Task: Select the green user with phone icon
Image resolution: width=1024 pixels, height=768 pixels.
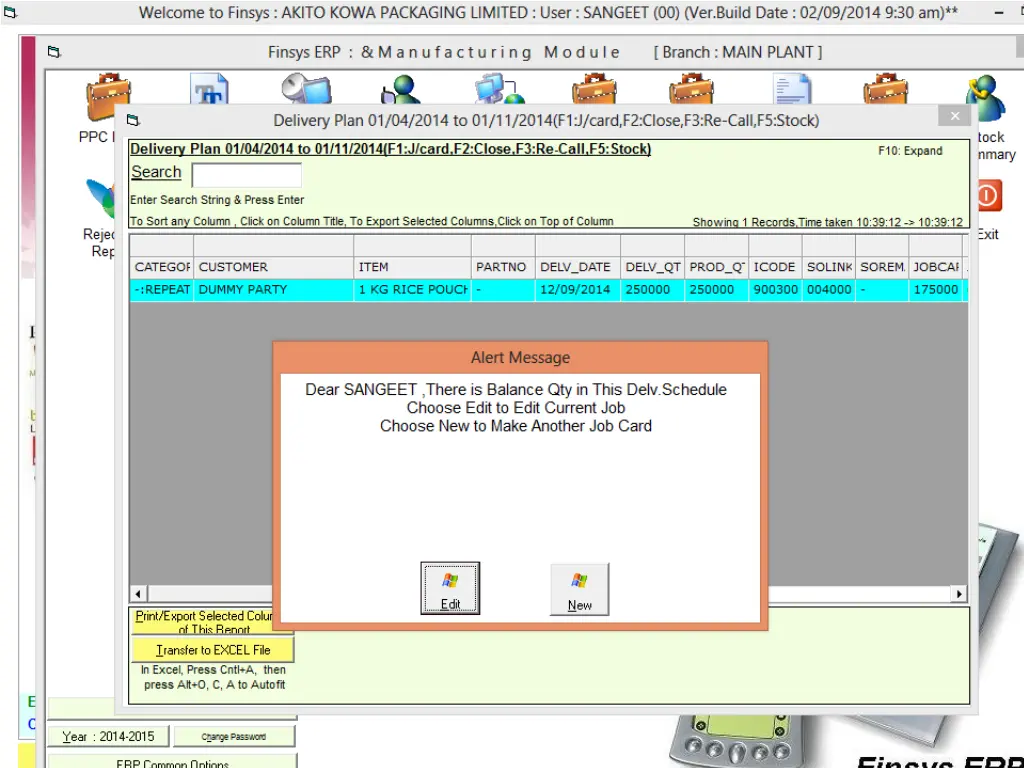Action: pyautogui.click(x=400, y=89)
